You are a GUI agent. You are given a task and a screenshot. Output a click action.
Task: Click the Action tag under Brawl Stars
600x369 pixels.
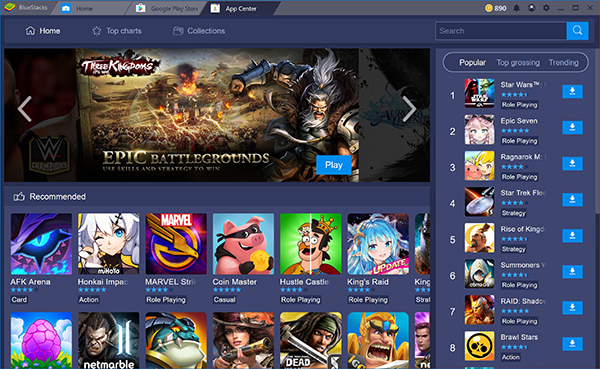coord(511,357)
